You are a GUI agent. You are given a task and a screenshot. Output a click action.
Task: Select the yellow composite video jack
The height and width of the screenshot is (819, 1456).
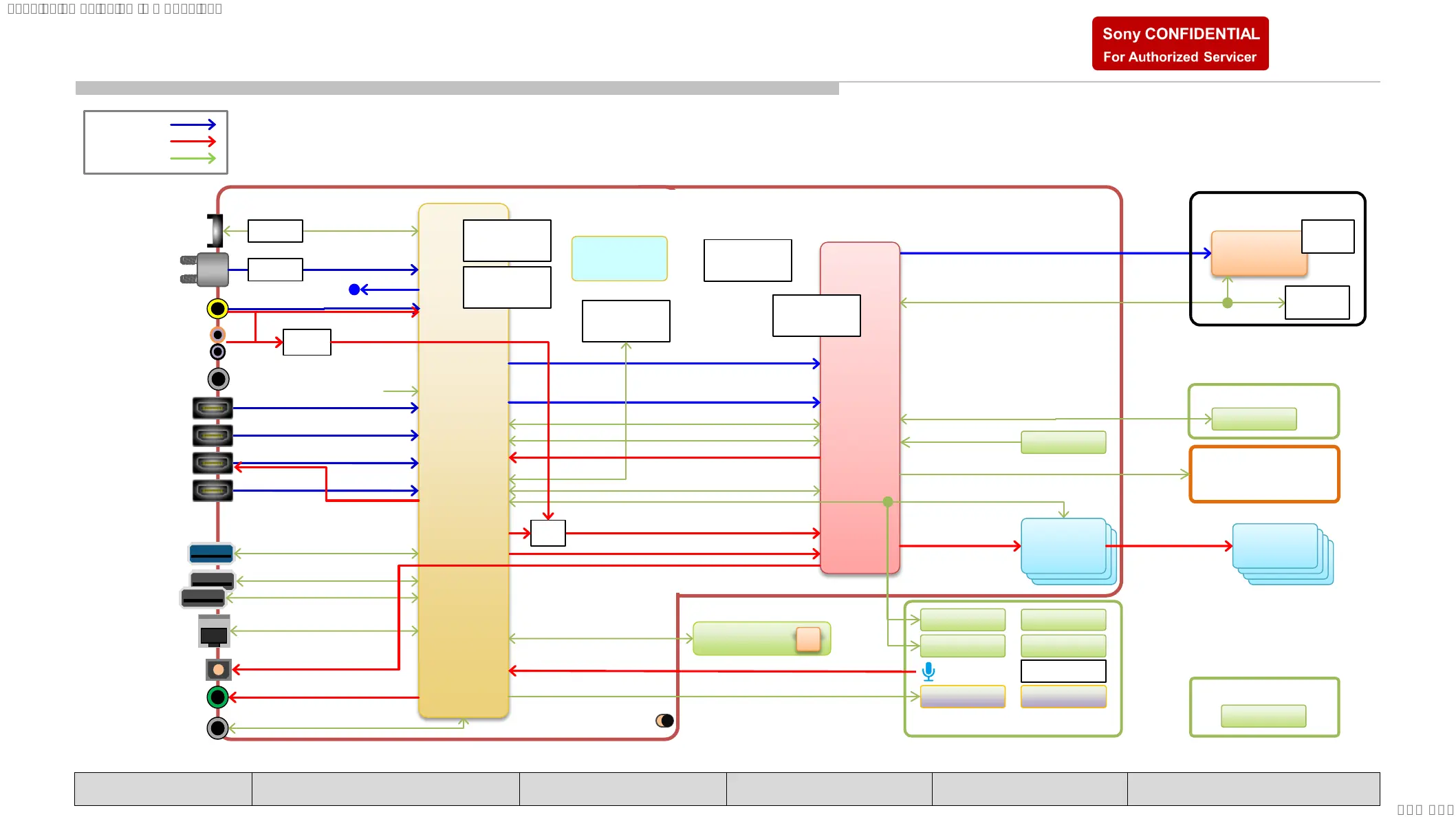[217, 309]
